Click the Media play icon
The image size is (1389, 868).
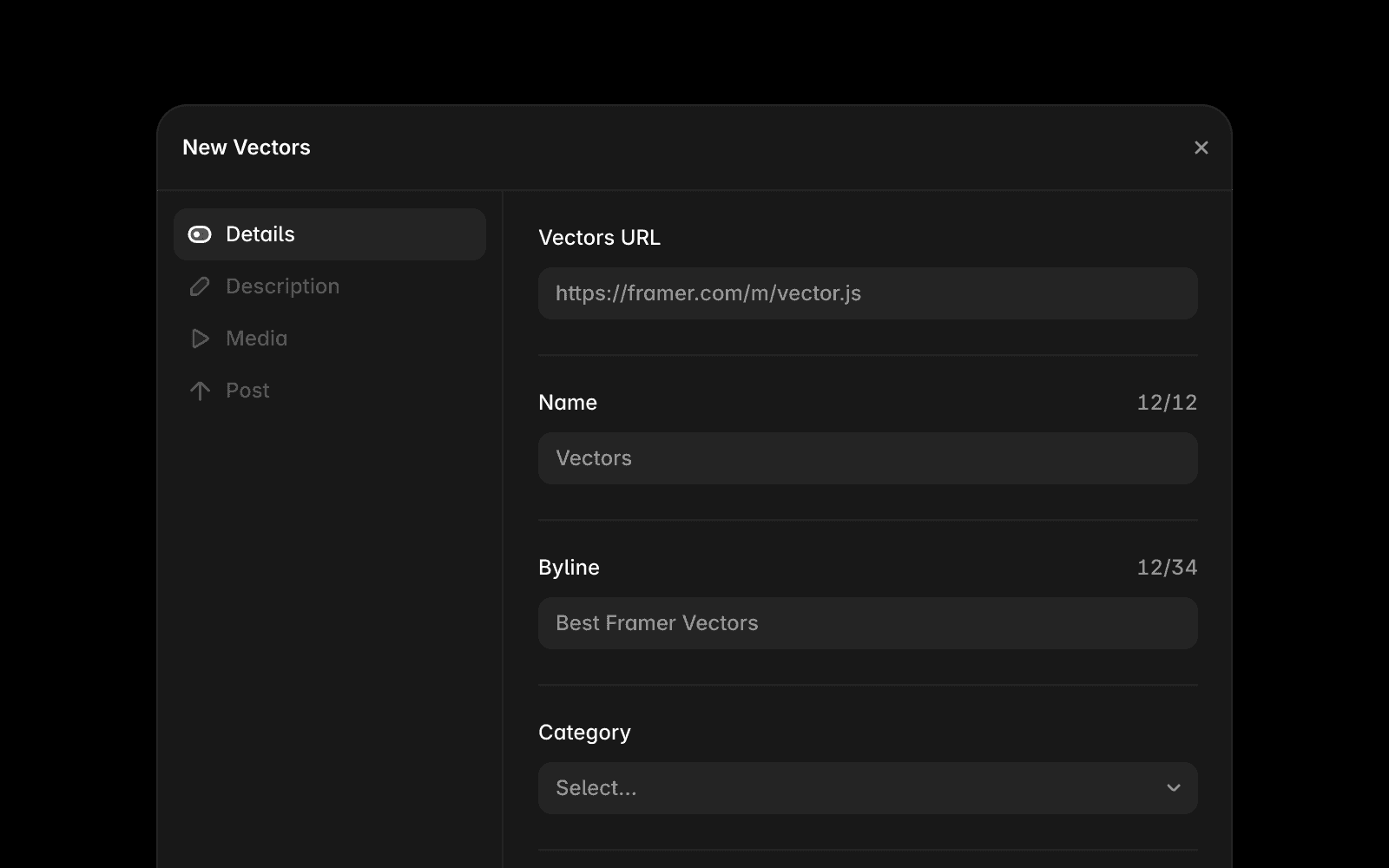pyautogui.click(x=200, y=339)
